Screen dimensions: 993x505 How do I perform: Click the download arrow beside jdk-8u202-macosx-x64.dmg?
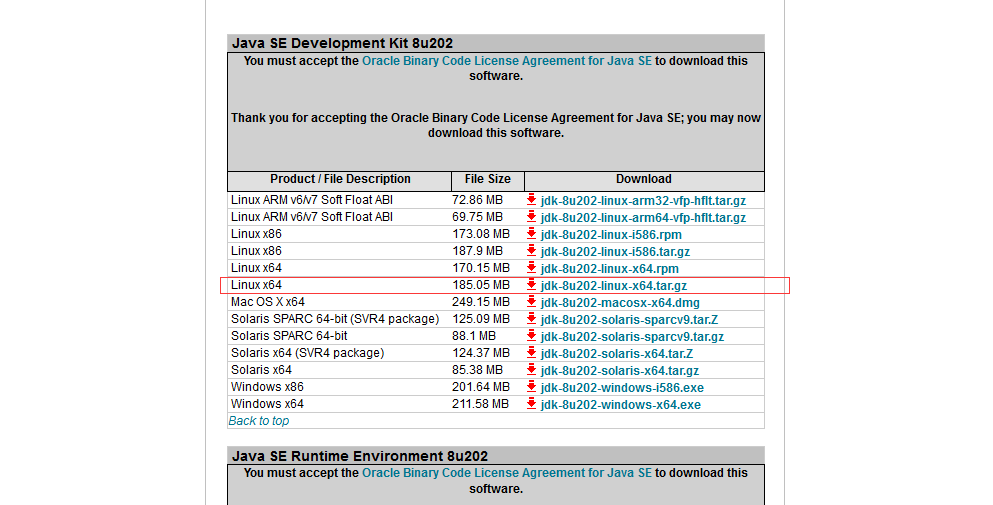531,302
